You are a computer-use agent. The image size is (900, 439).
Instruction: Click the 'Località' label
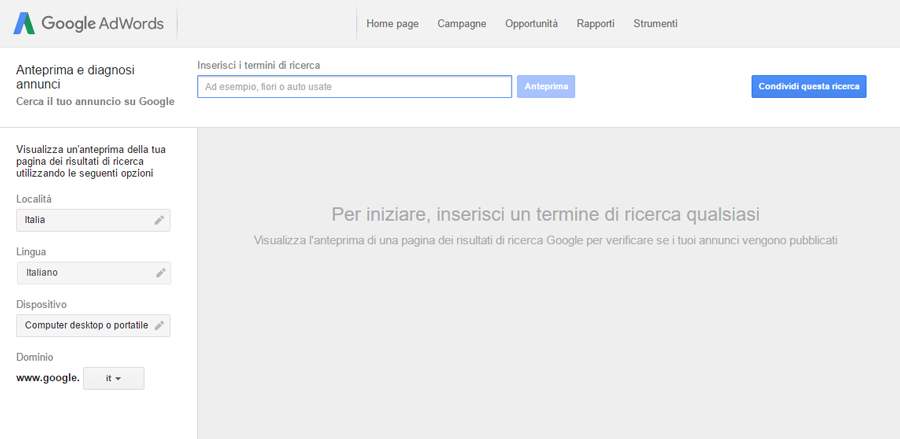pyautogui.click(x=34, y=199)
